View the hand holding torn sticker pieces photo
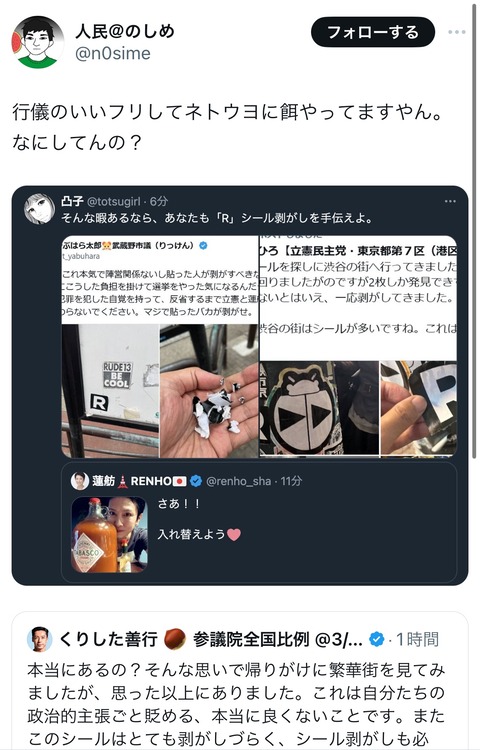This screenshot has width=480, height=750. [x=209, y=391]
